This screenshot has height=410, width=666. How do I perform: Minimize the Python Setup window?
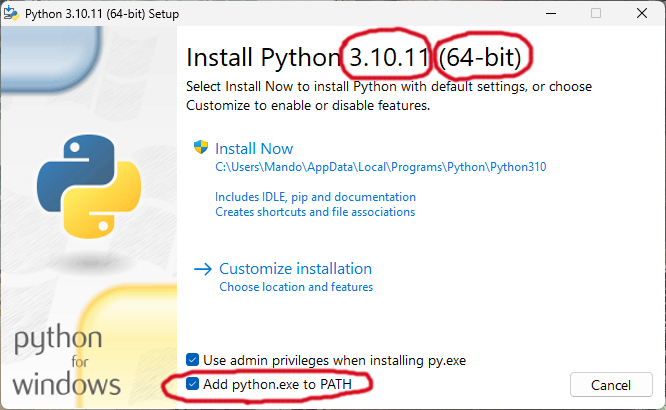(x=548, y=13)
